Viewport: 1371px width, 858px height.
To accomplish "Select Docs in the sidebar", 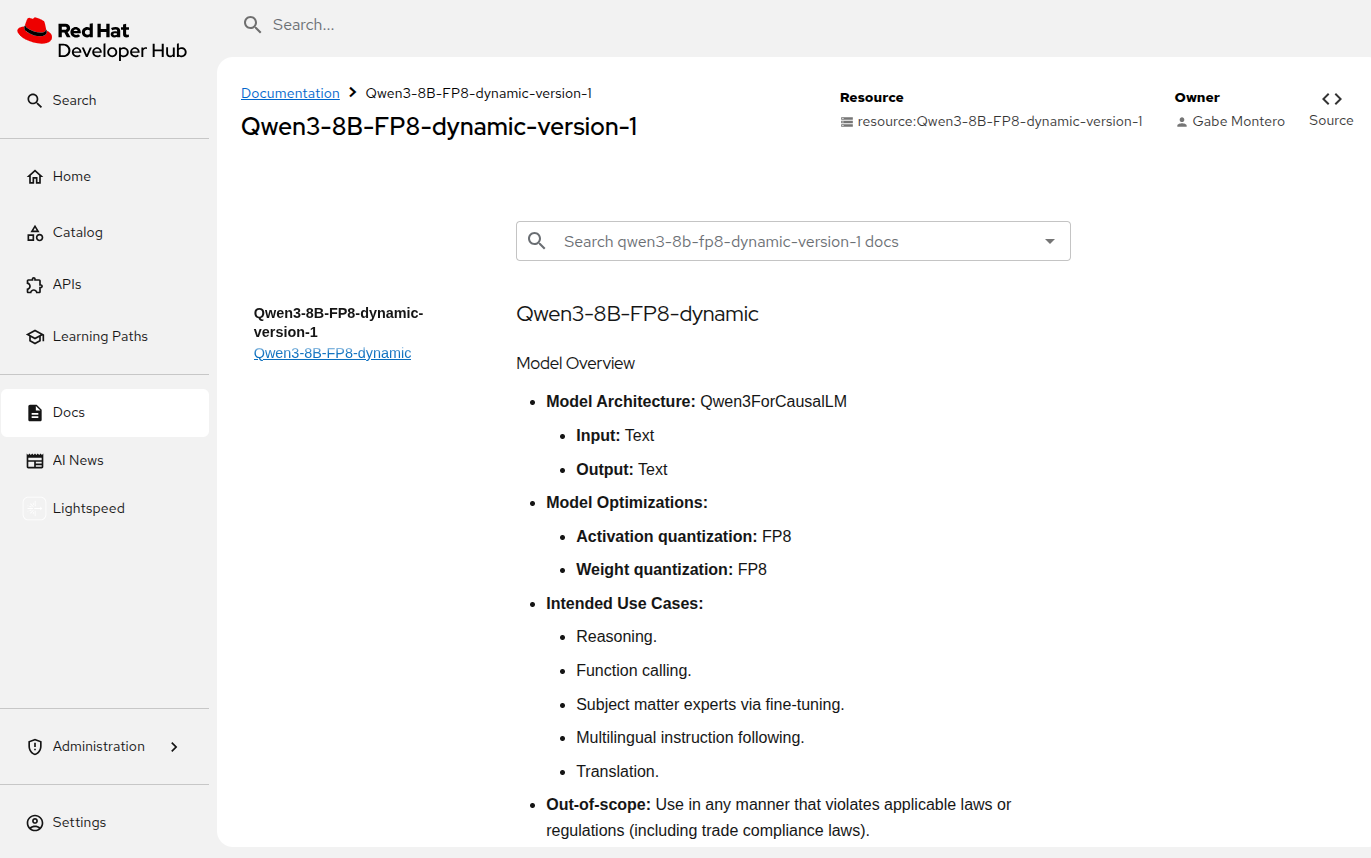I will point(69,413).
